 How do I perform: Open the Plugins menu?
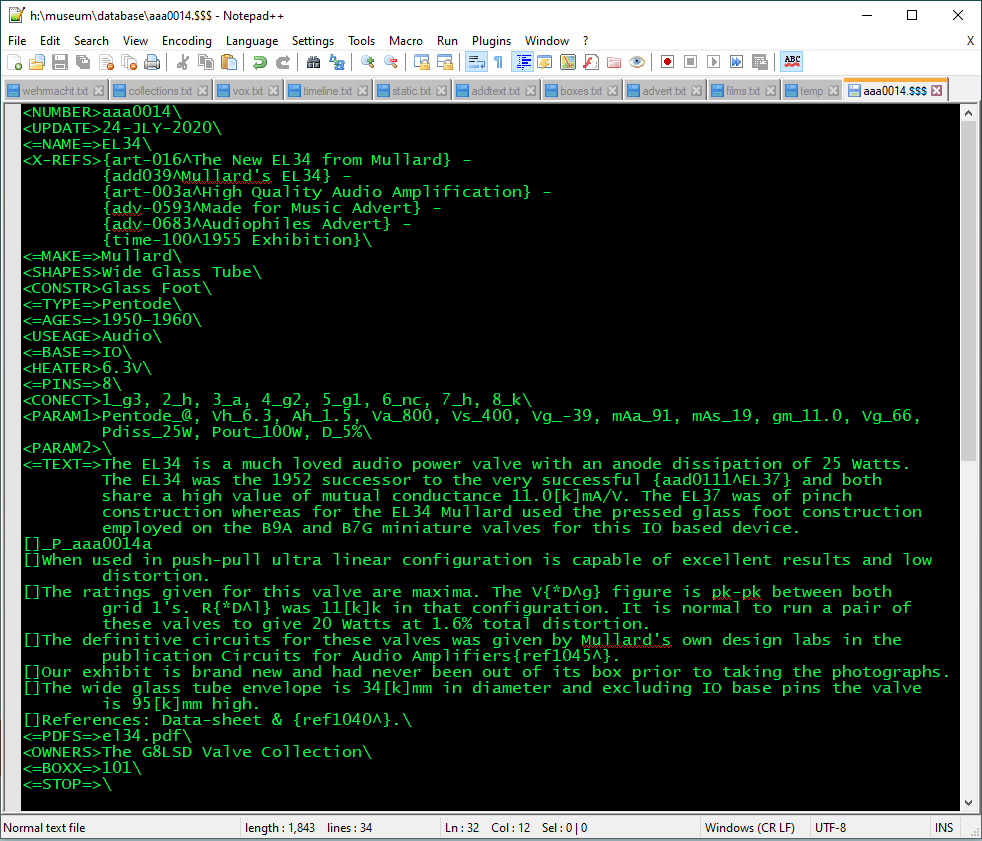pyautogui.click(x=491, y=41)
